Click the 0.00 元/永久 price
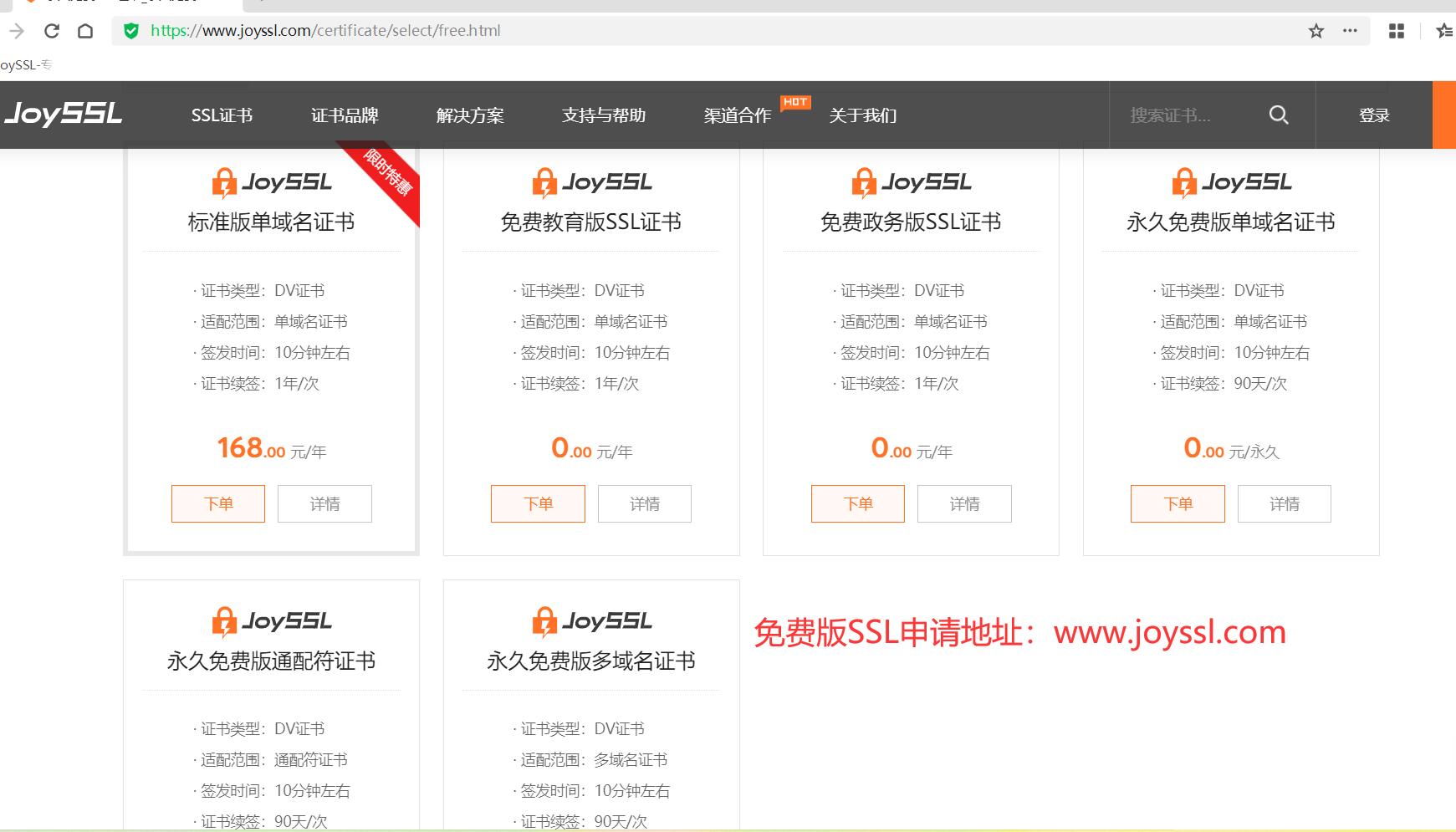 [x=1231, y=449]
